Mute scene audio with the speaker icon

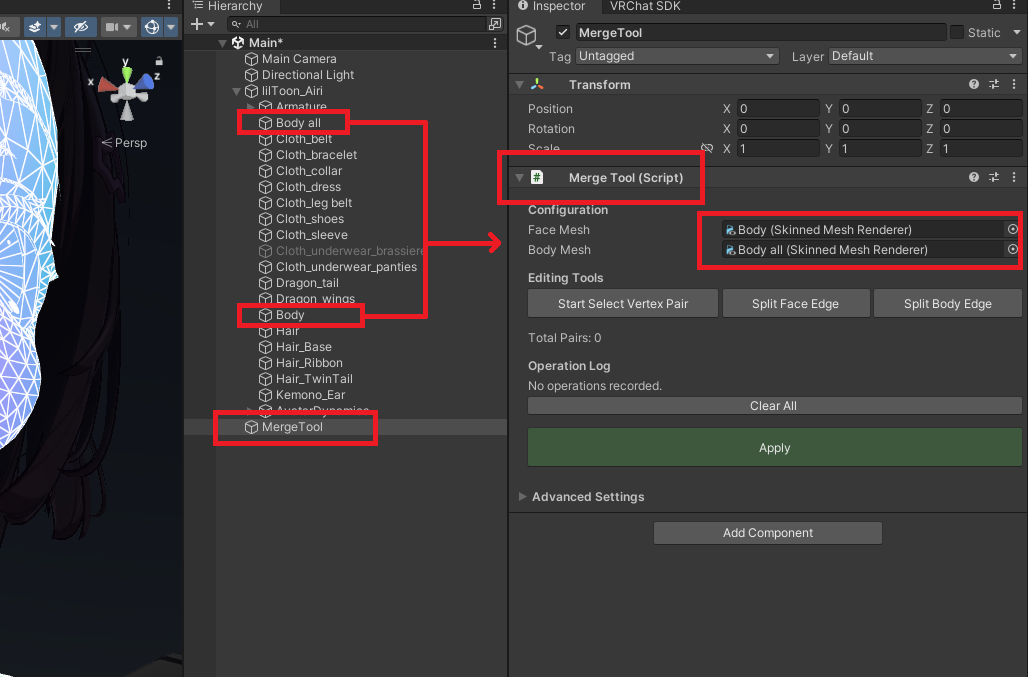coord(6,27)
